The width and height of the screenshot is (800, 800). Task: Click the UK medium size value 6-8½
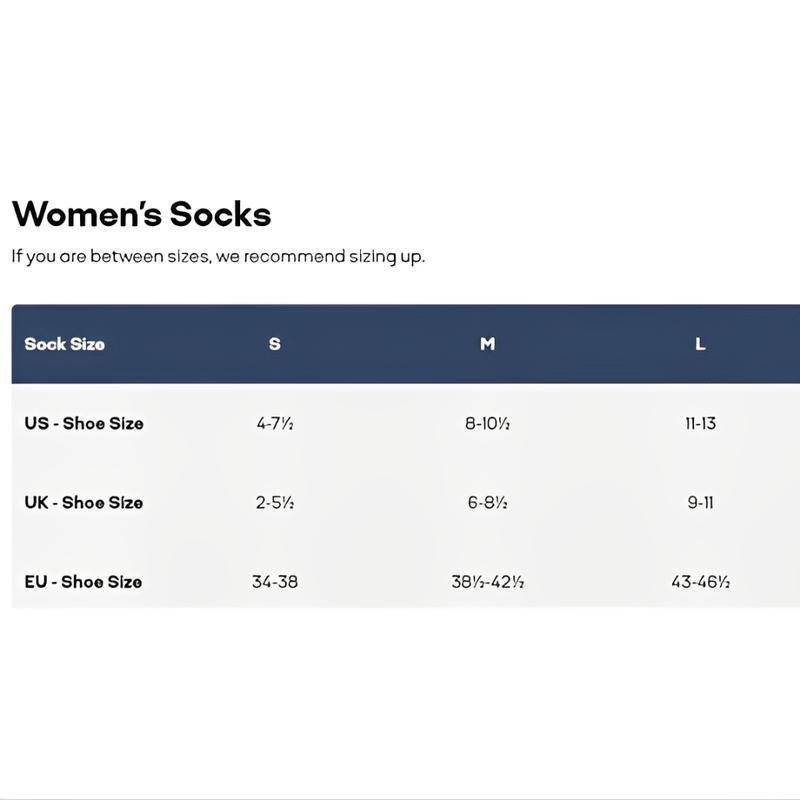pos(487,502)
